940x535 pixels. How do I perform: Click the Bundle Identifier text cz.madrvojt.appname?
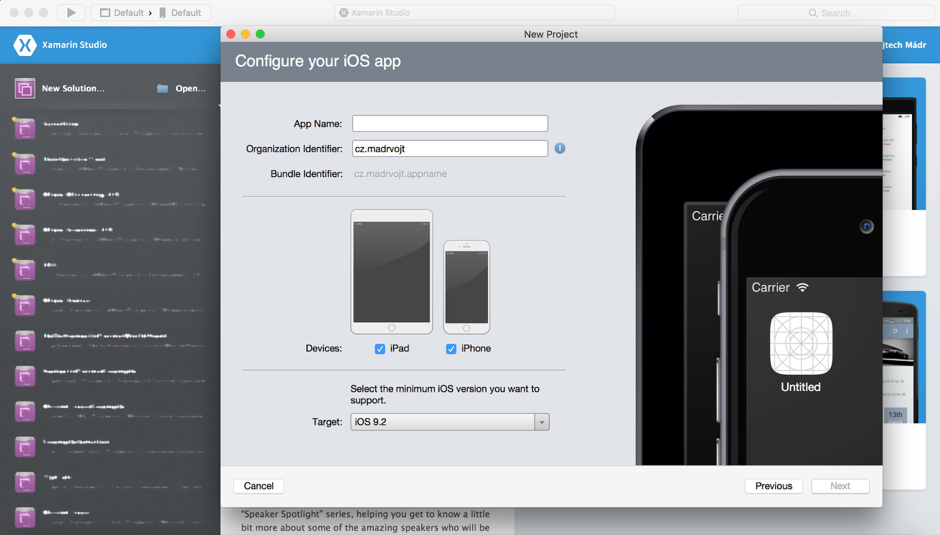[400, 174]
